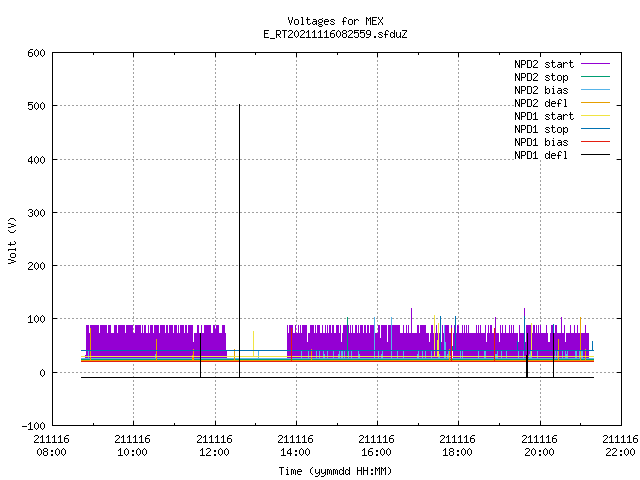The height and width of the screenshot is (480, 640).
Task: Click the y-axis value 100
Action: (x=36, y=319)
